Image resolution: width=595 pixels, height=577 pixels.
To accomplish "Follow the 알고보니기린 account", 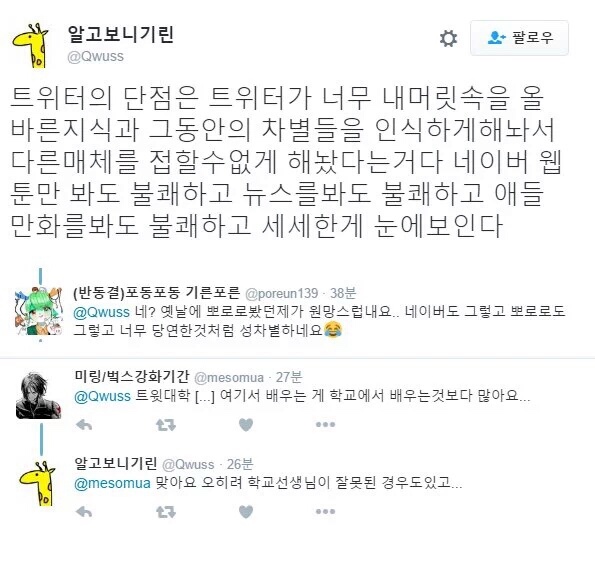I will (519, 38).
